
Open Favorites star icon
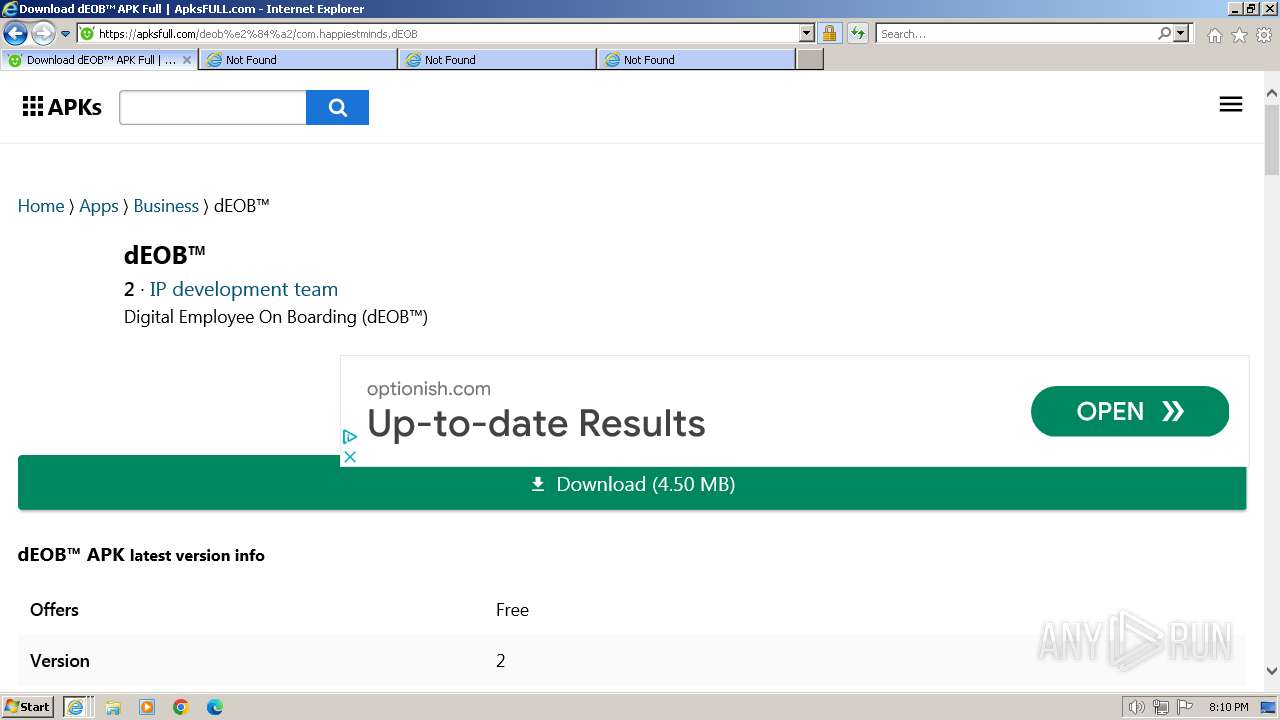[x=1239, y=35]
